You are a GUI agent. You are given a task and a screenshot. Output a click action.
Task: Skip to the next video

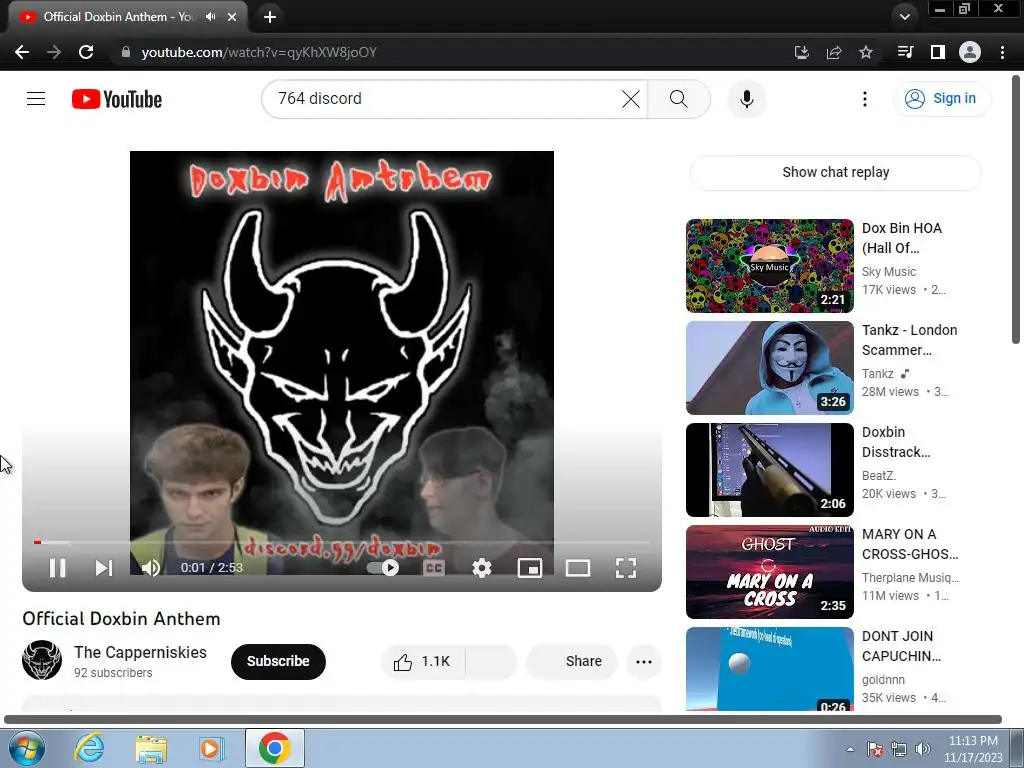click(x=104, y=568)
